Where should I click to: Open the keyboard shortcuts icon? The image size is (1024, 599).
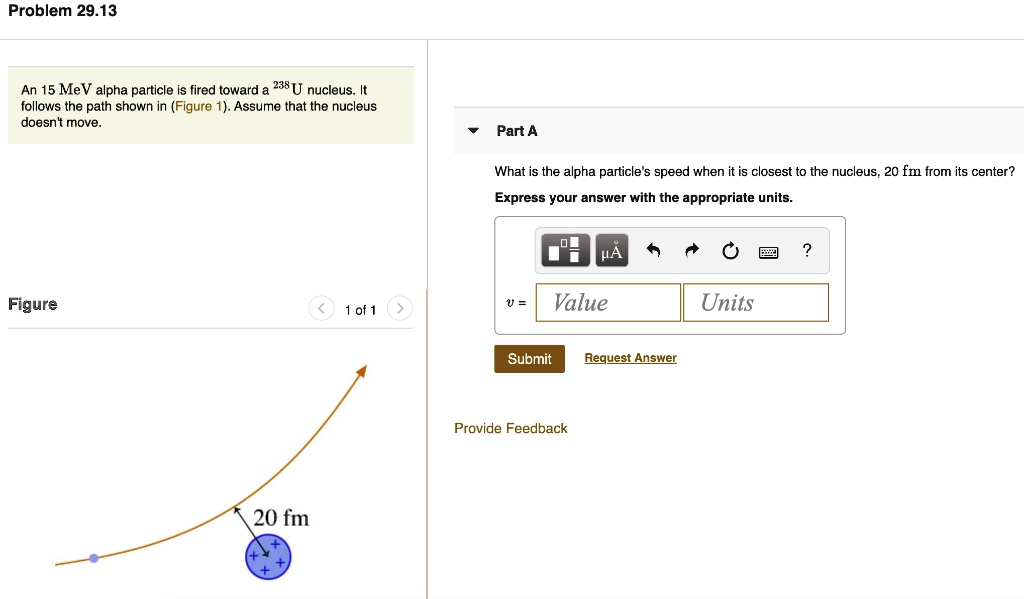[768, 250]
